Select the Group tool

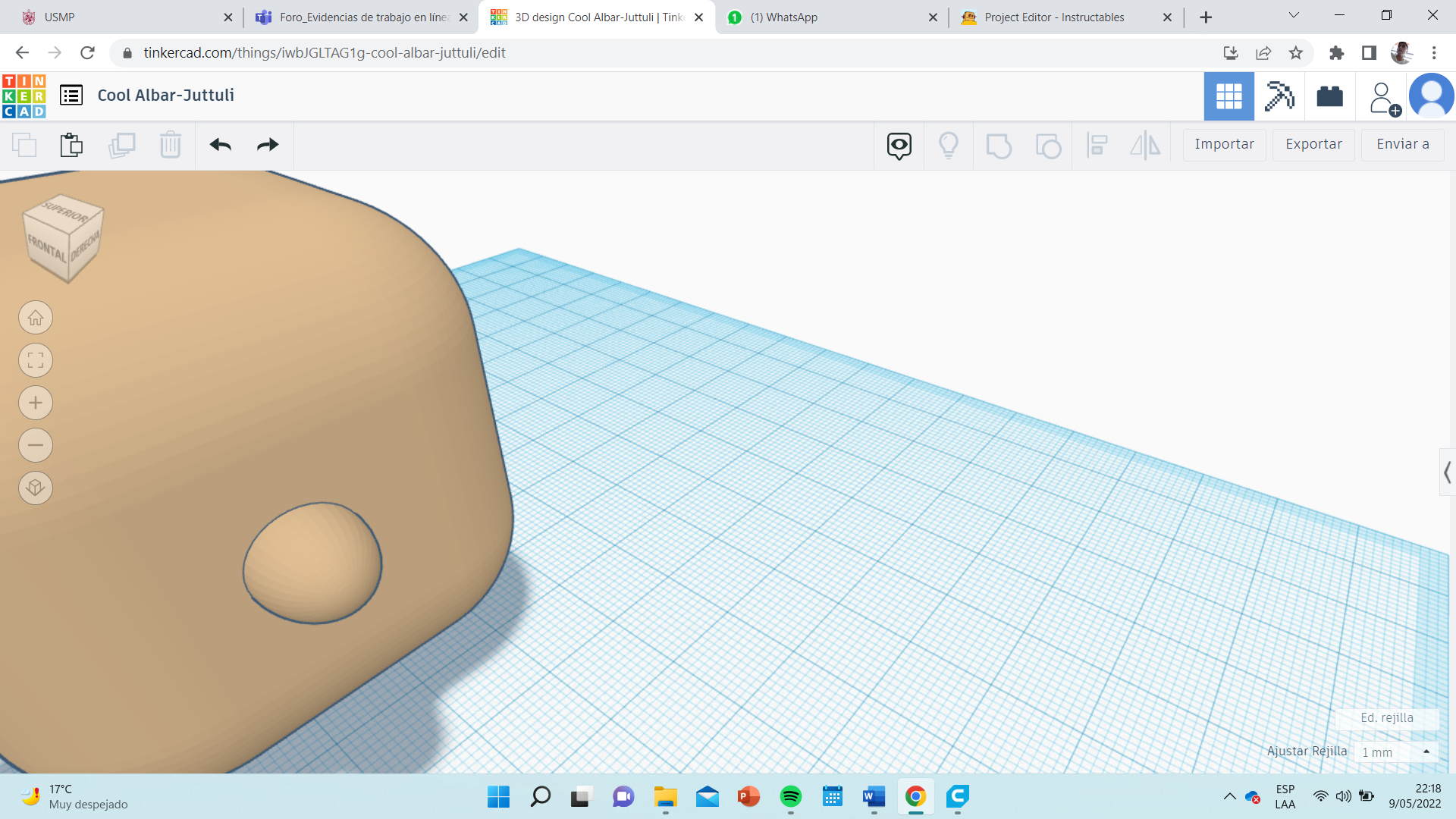click(x=998, y=145)
